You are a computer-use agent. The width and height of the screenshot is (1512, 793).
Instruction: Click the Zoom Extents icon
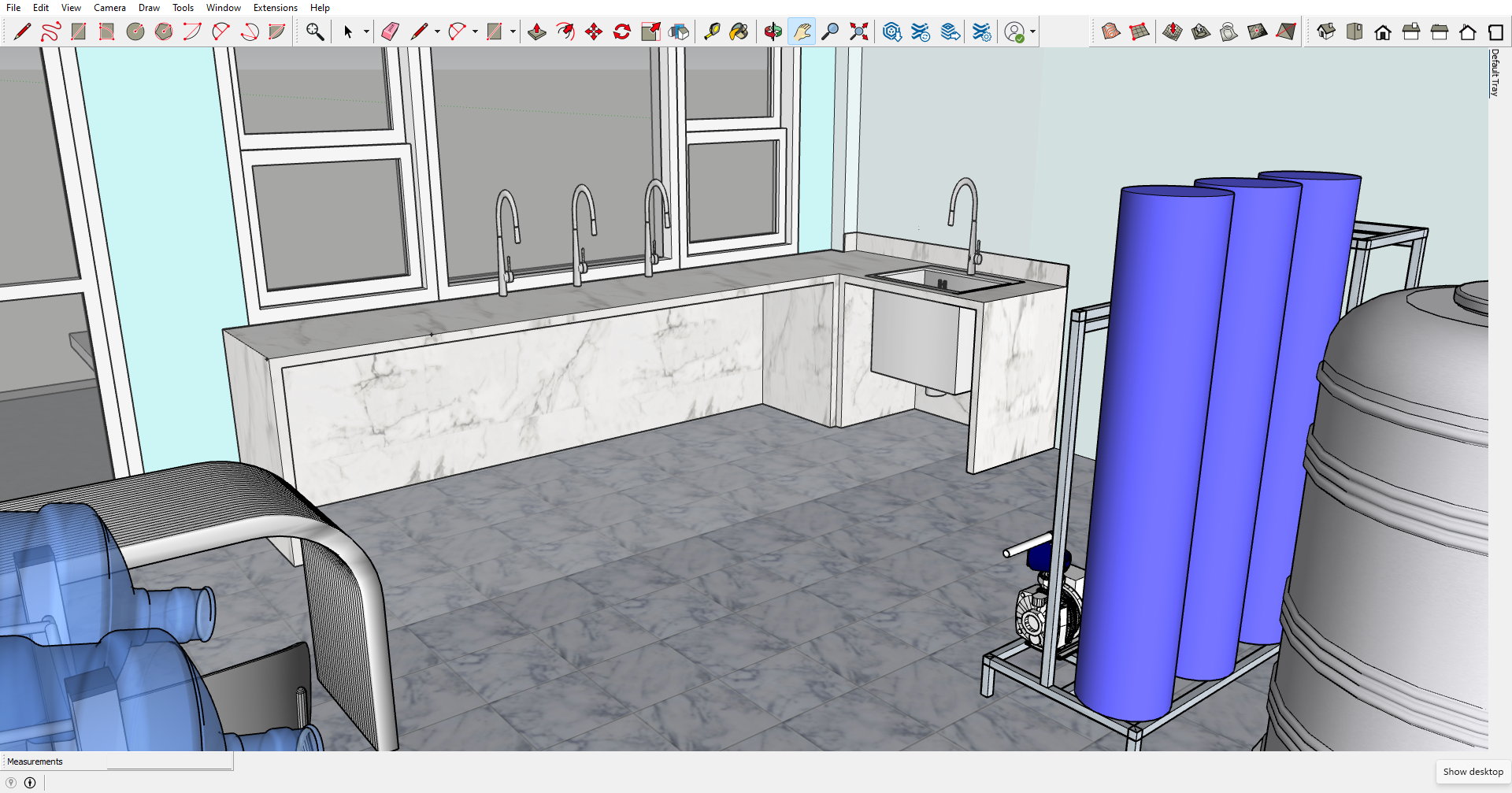pos(858,31)
